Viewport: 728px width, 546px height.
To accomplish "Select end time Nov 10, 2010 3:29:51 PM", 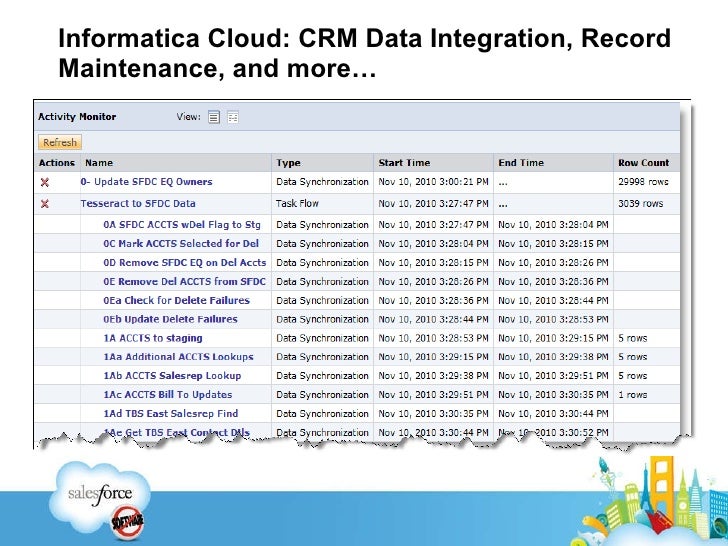I will pos(553,376).
